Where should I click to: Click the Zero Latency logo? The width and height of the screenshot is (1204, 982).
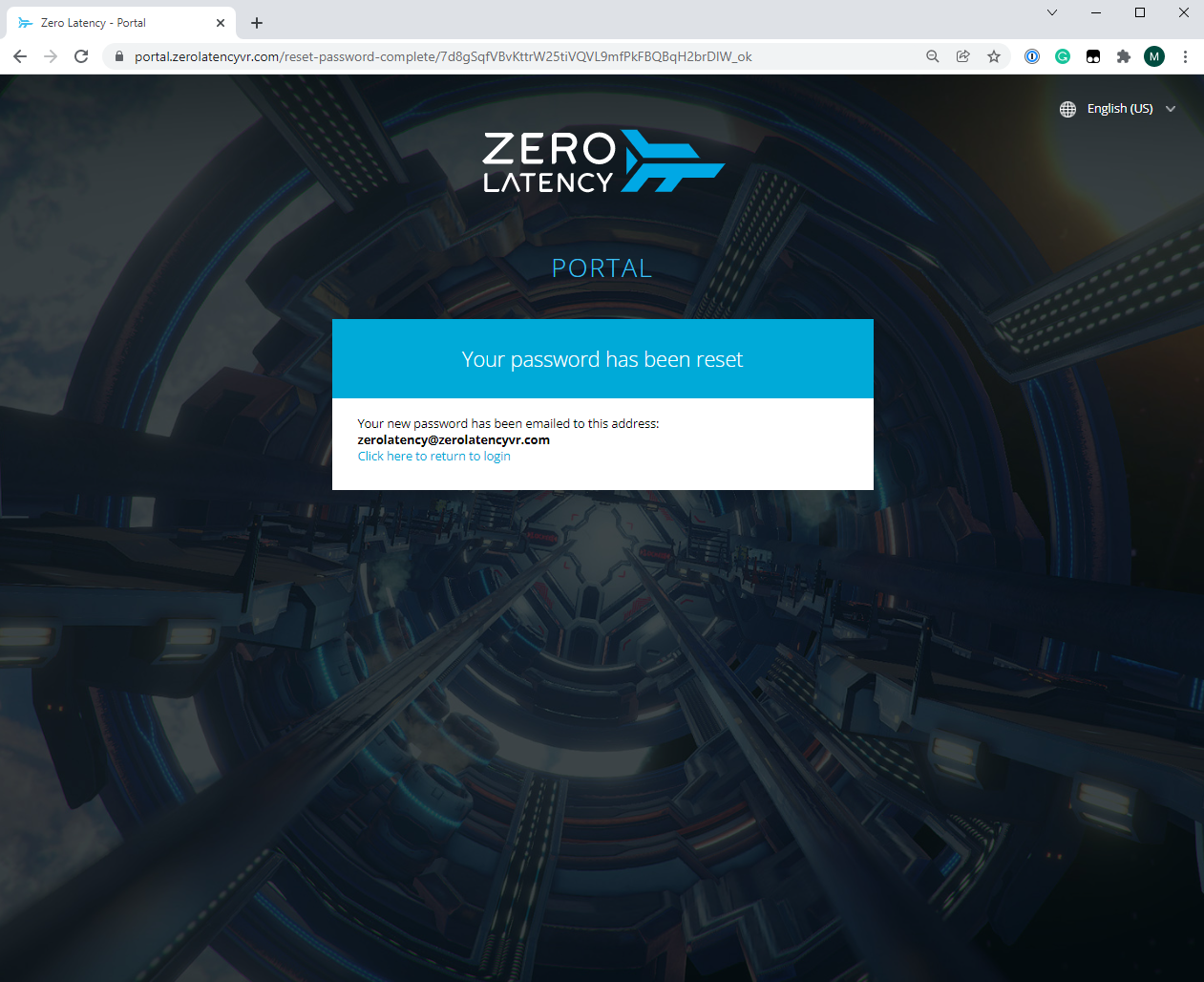[x=603, y=161]
